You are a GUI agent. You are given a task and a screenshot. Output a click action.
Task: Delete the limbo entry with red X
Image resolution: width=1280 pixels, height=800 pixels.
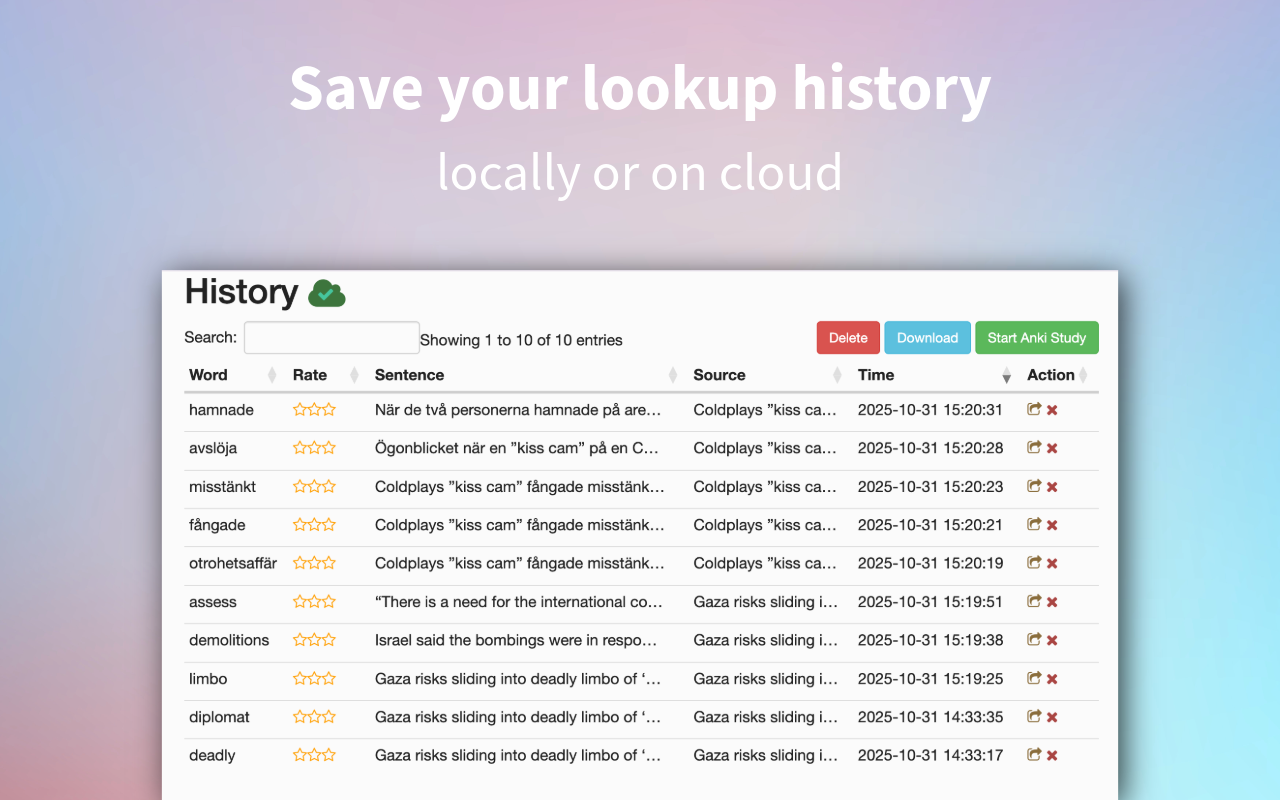pos(1052,680)
